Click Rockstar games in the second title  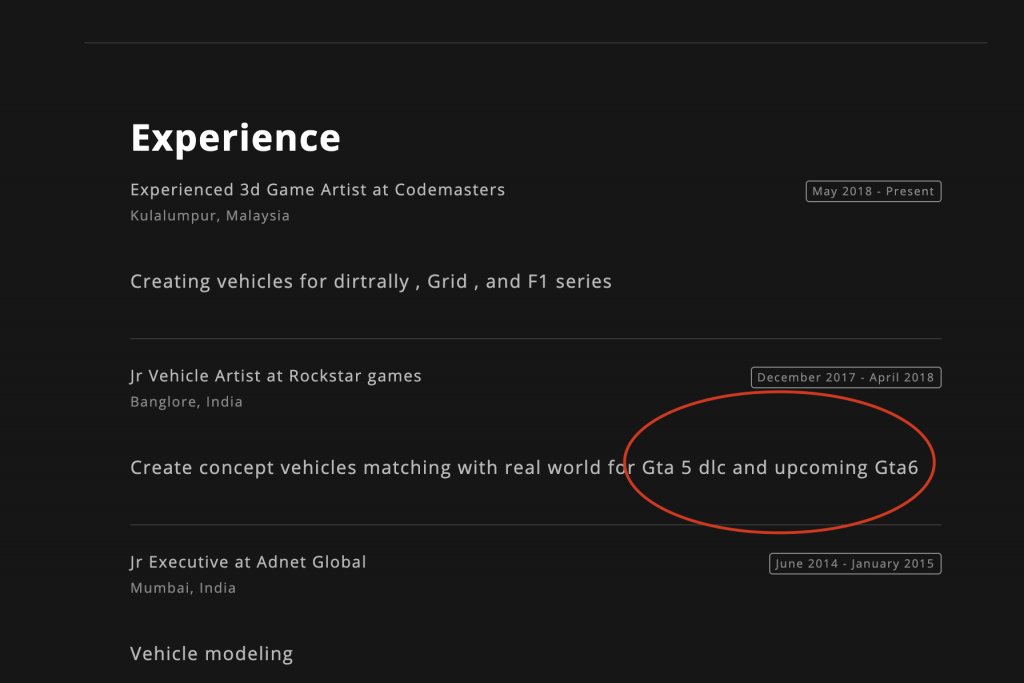[355, 376]
